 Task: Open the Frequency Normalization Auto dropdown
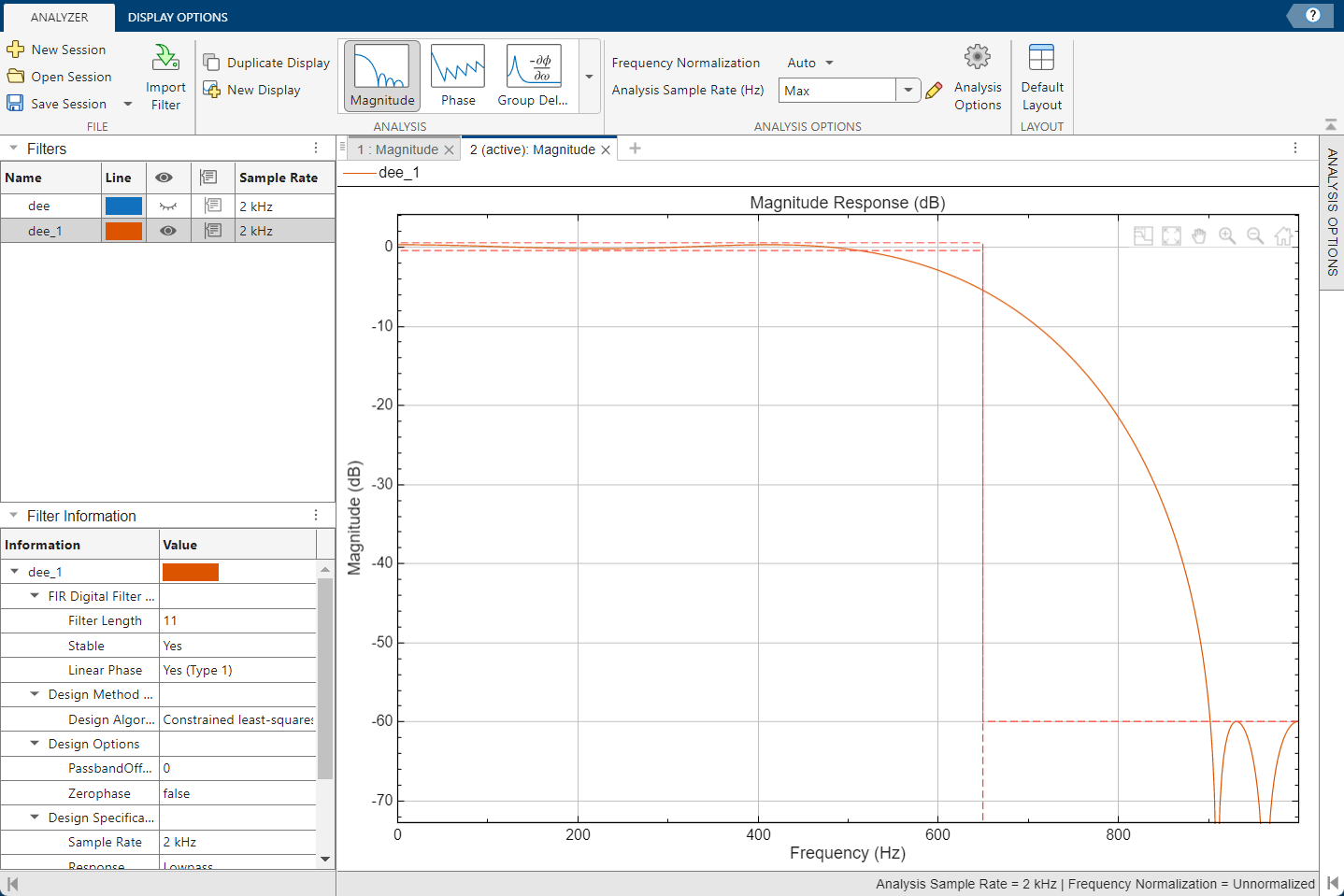[x=809, y=62]
